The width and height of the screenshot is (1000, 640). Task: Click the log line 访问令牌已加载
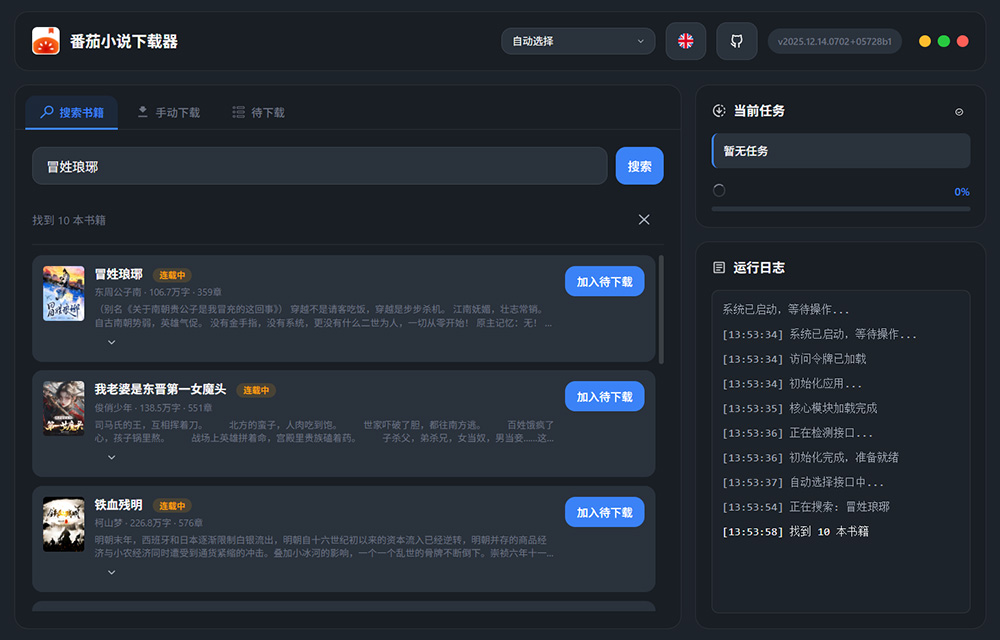[x=794, y=359]
